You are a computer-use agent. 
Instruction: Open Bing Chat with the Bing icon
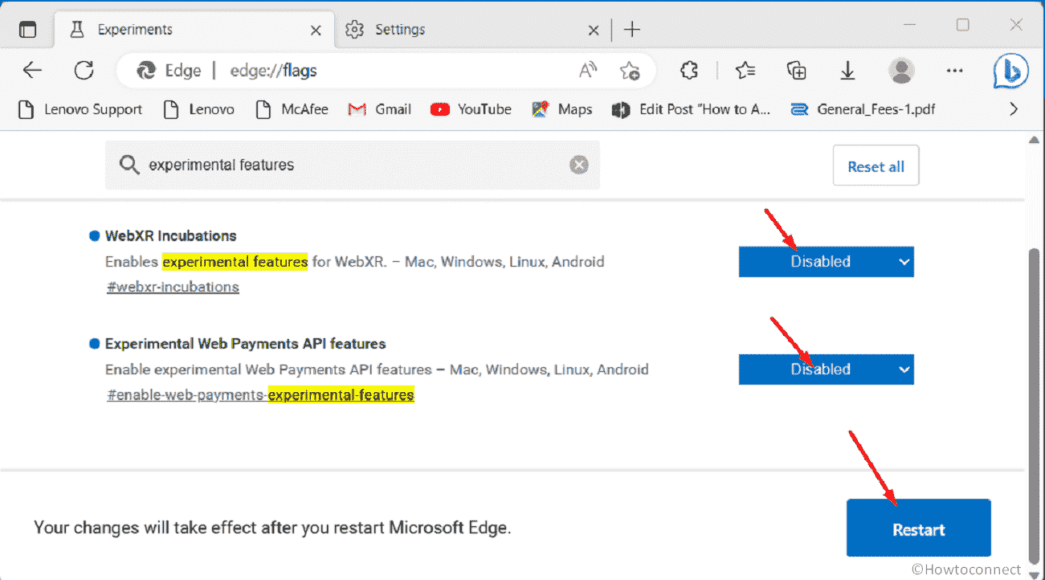(1010, 70)
